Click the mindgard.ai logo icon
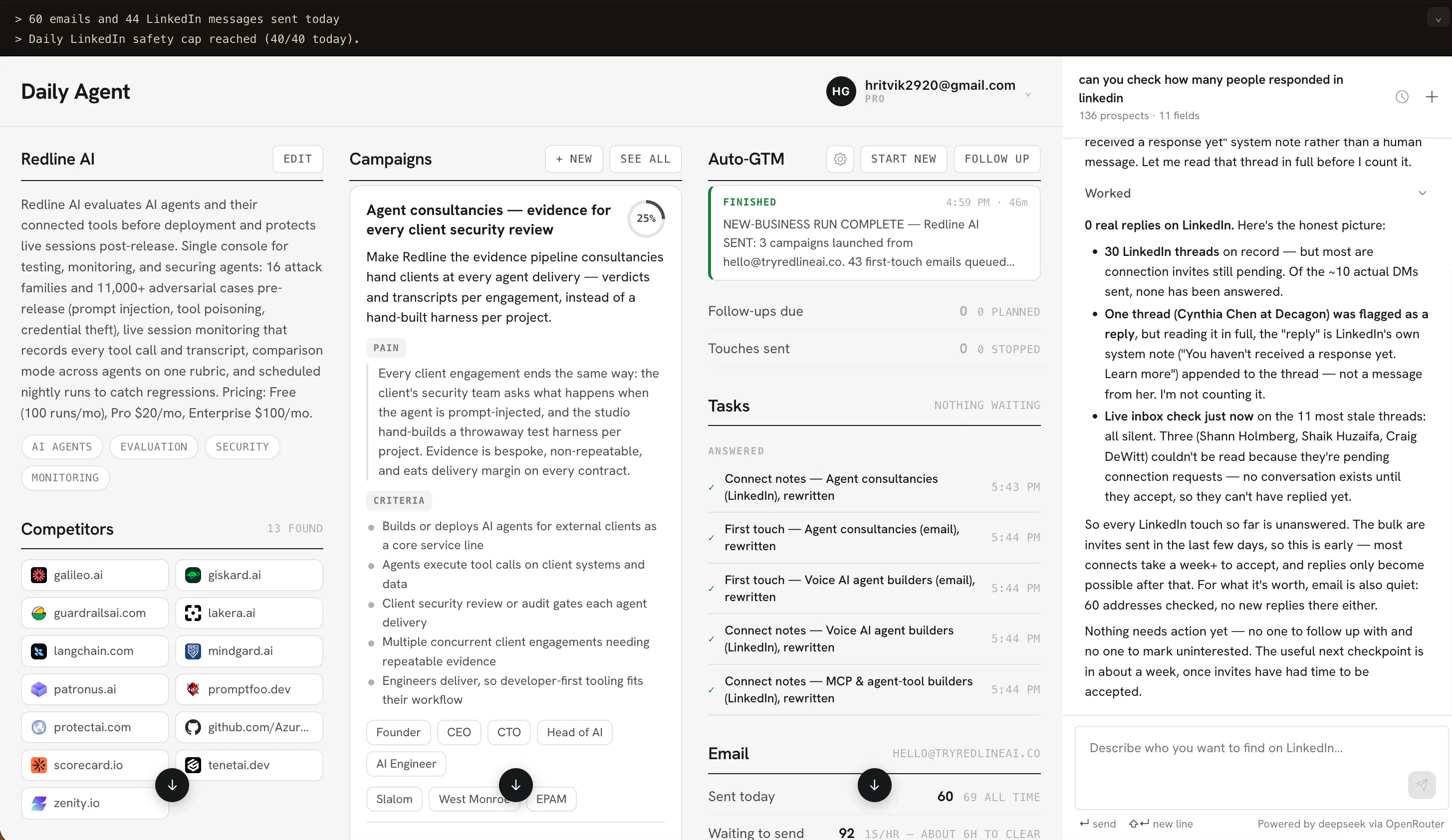This screenshot has width=1452, height=840. [193, 651]
